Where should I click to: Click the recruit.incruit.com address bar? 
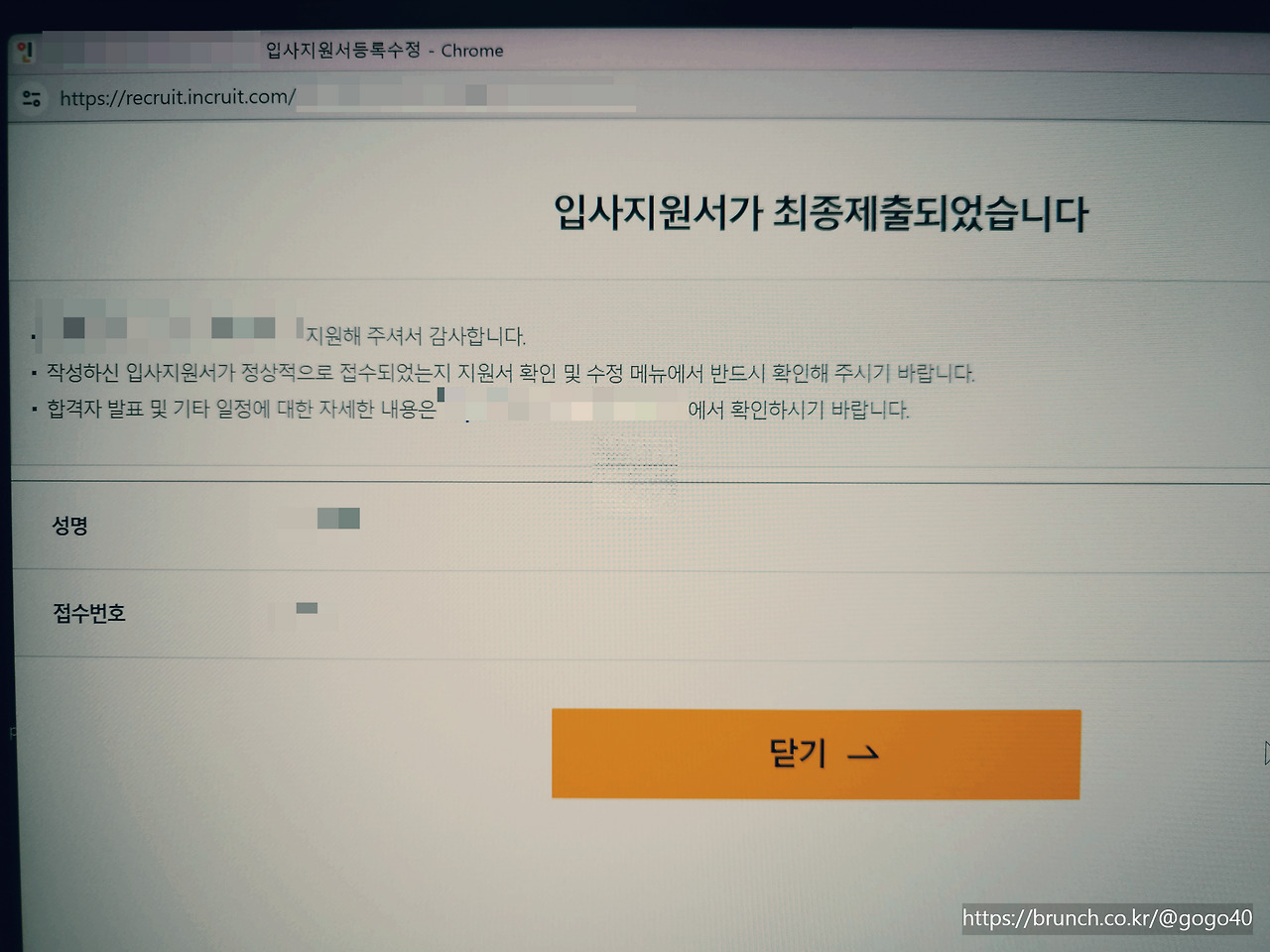pos(347,97)
